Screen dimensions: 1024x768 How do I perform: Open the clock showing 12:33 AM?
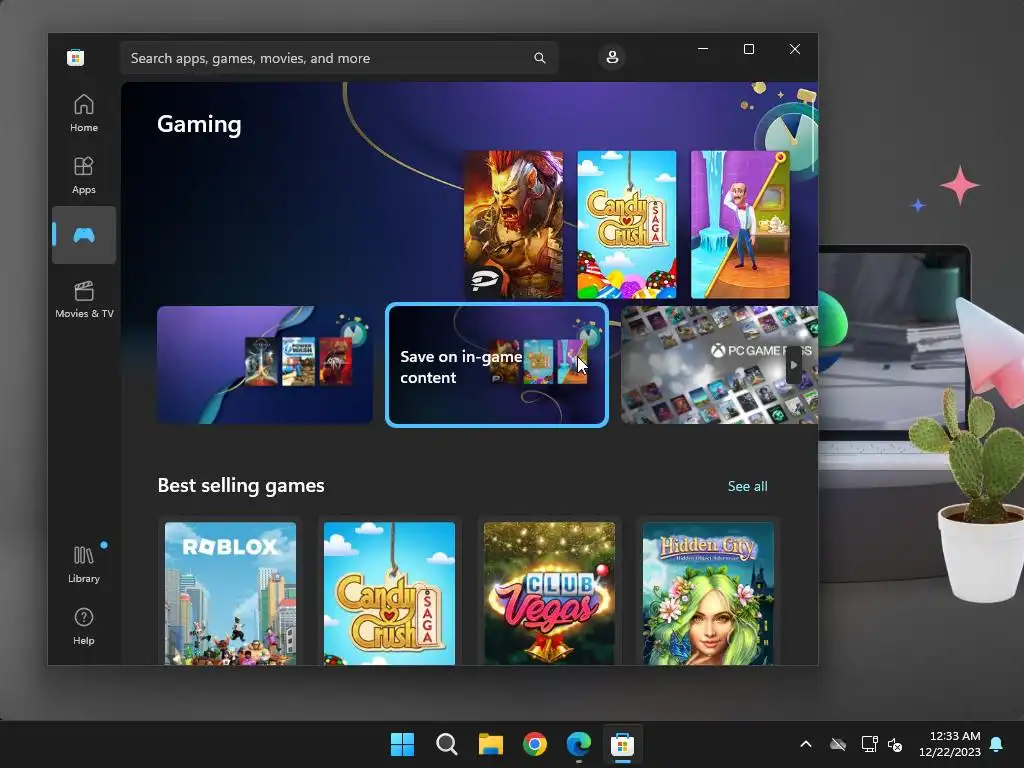950,744
